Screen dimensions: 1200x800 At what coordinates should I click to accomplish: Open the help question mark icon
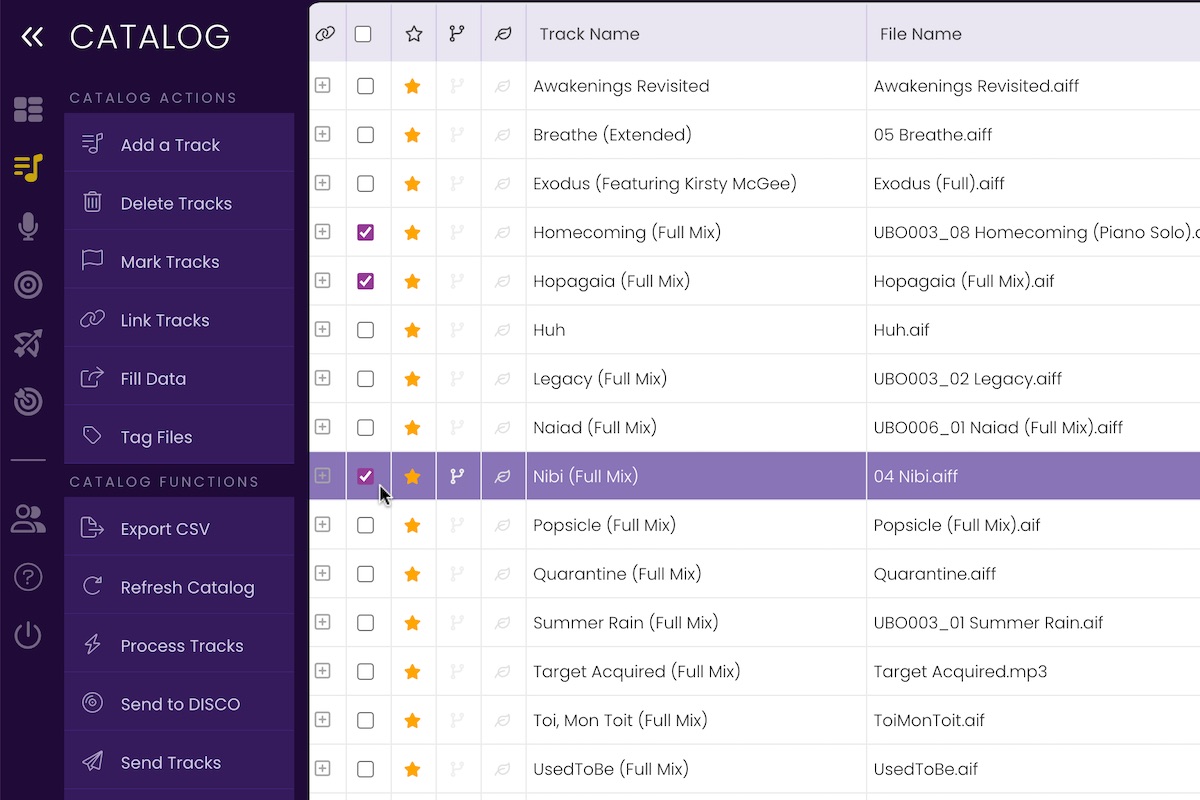(x=28, y=577)
